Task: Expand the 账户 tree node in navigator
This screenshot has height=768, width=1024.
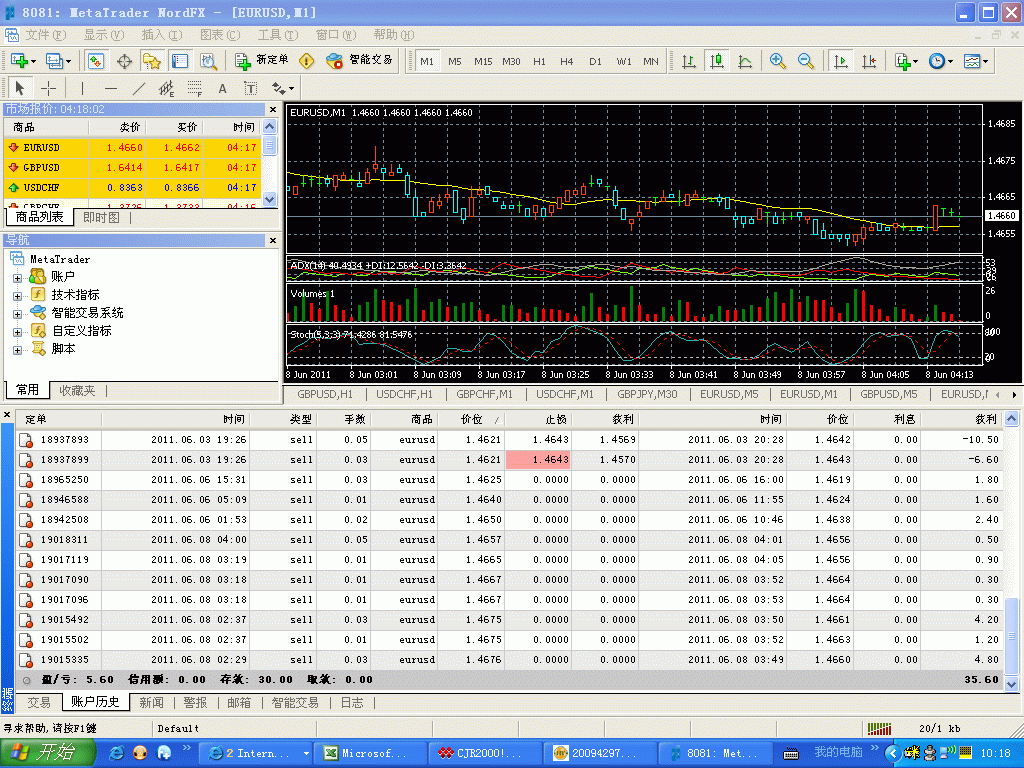Action: tap(17, 277)
